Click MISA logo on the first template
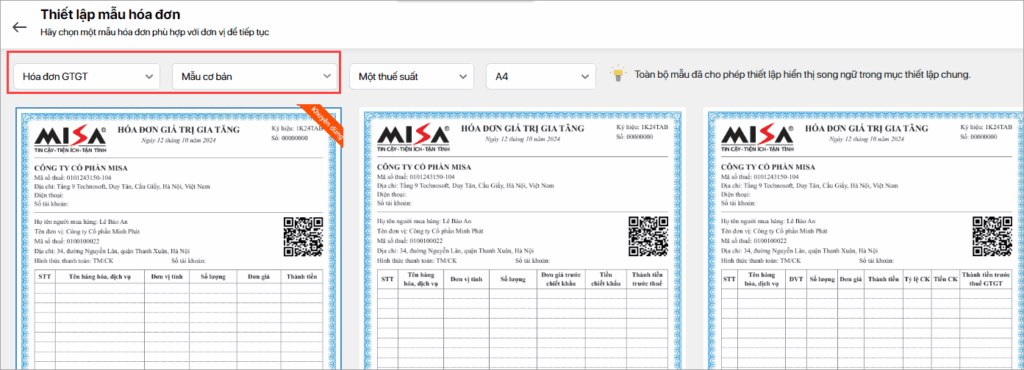The image size is (1024, 370). [70, 139]
